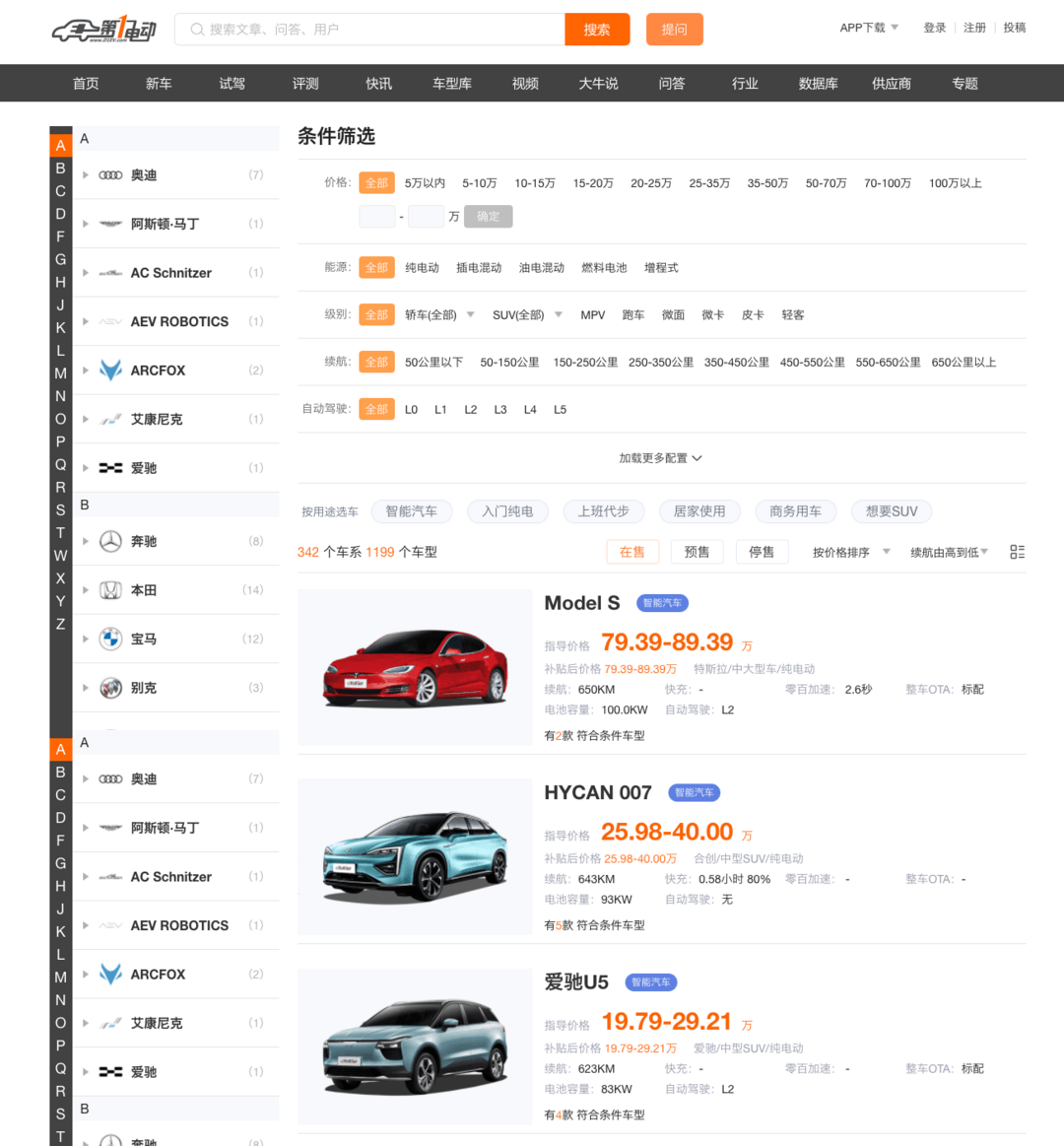1064x1146 pixels.
Task: Switch to the 预售 tab
Action: coord(697,552)
